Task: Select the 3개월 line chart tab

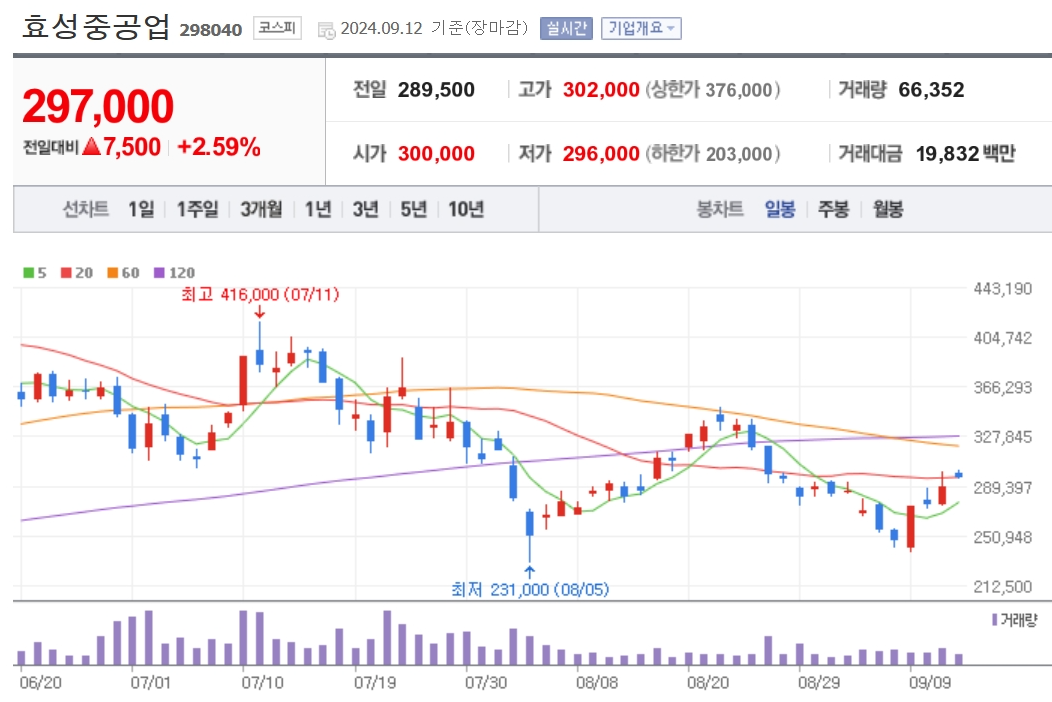Action: [262, 209]
